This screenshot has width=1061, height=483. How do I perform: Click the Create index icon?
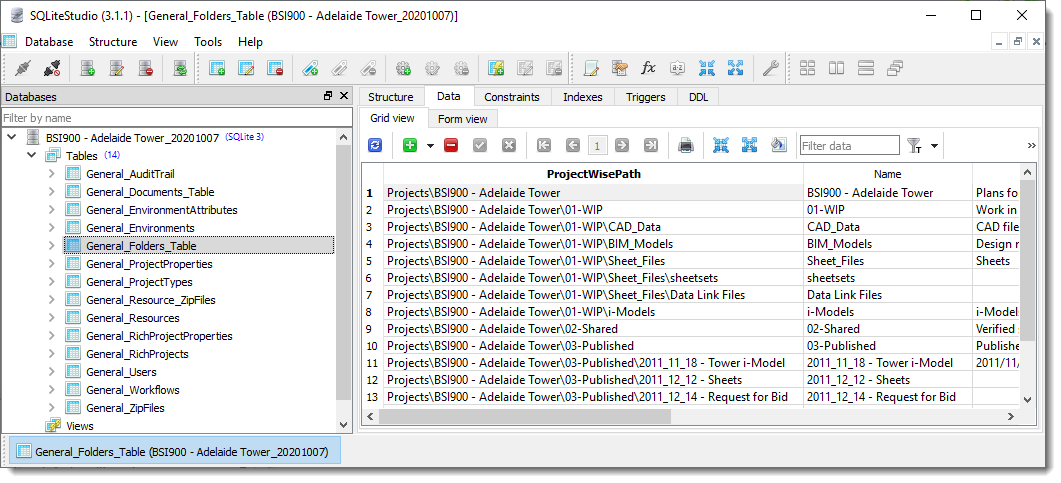(x=310, y=68)
